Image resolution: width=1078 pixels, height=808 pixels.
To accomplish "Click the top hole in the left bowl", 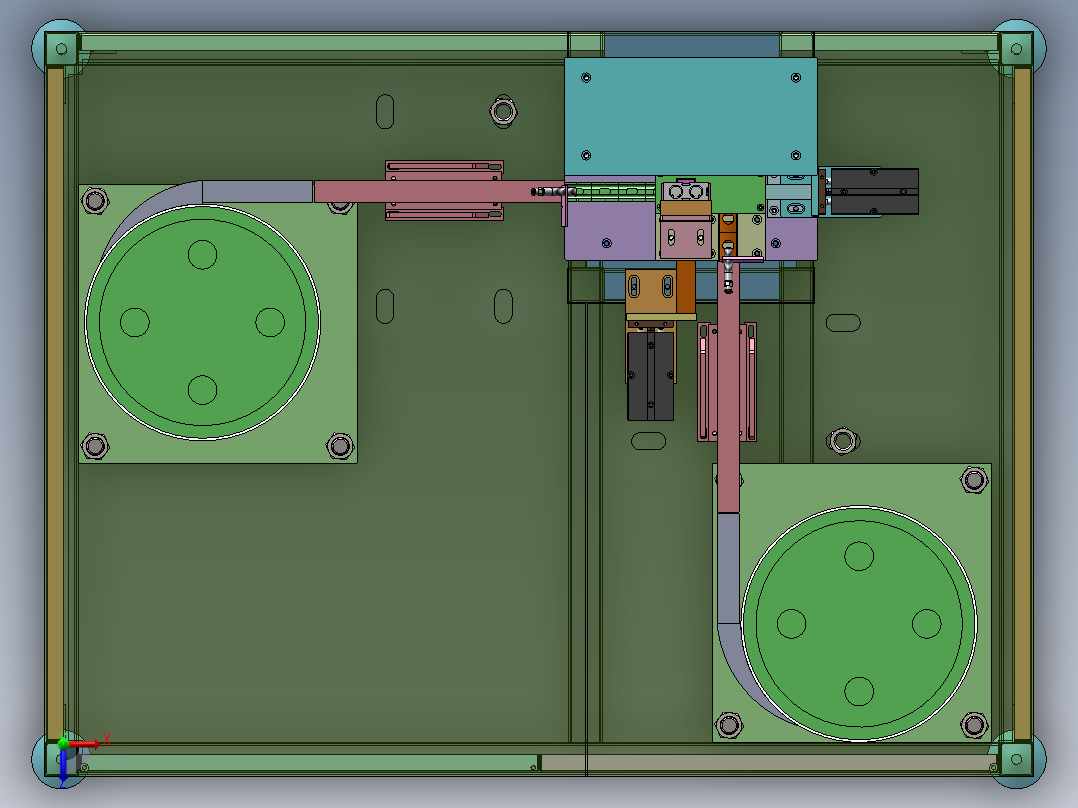I will [x=202, y=254].
